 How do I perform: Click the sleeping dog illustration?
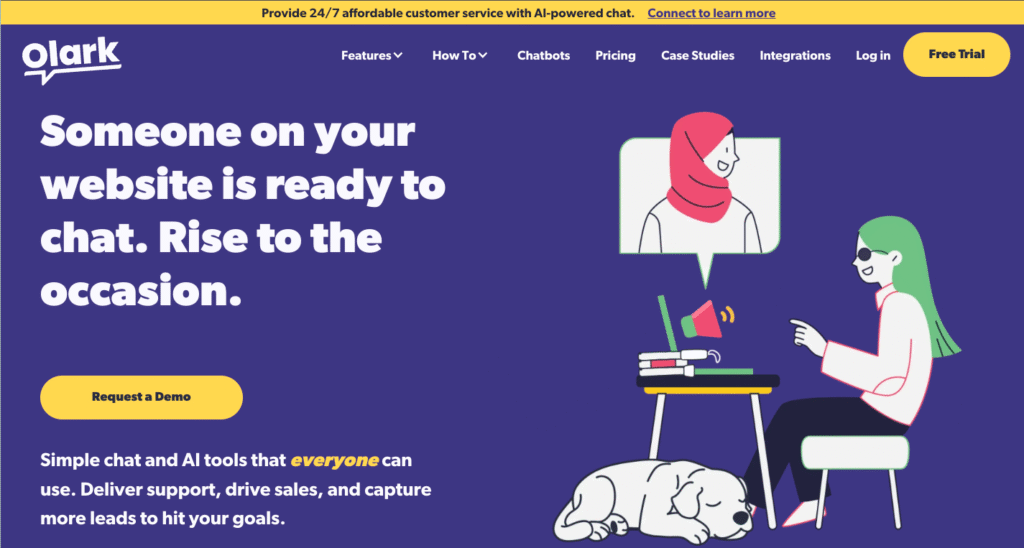click(x=653, y=501)
